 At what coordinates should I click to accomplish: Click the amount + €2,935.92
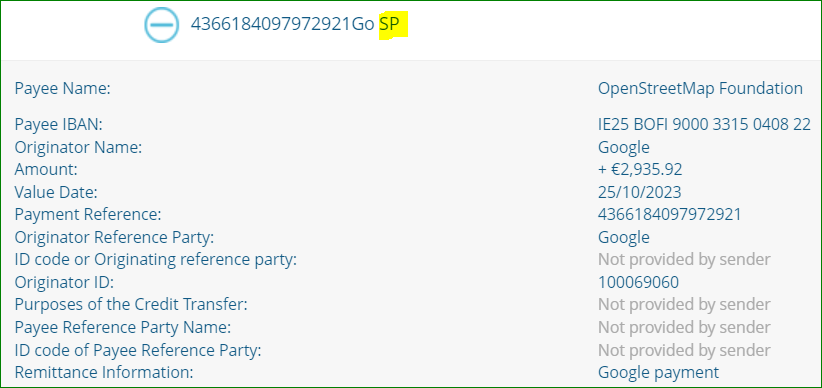pos(640,170)
